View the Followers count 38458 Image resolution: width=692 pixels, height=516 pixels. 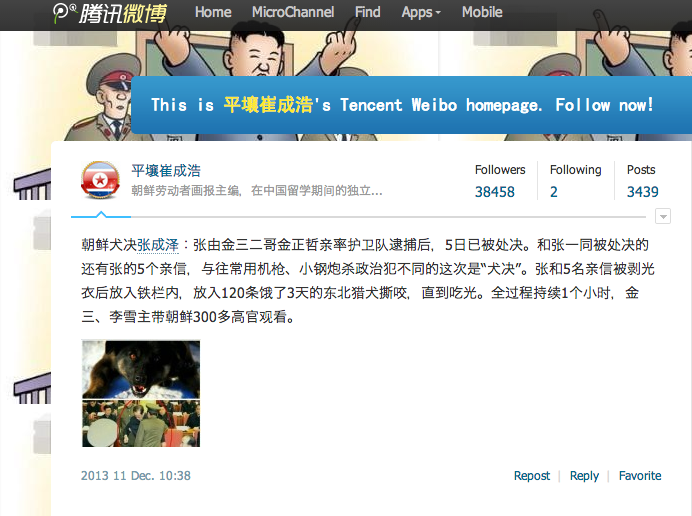pos(495,192)
